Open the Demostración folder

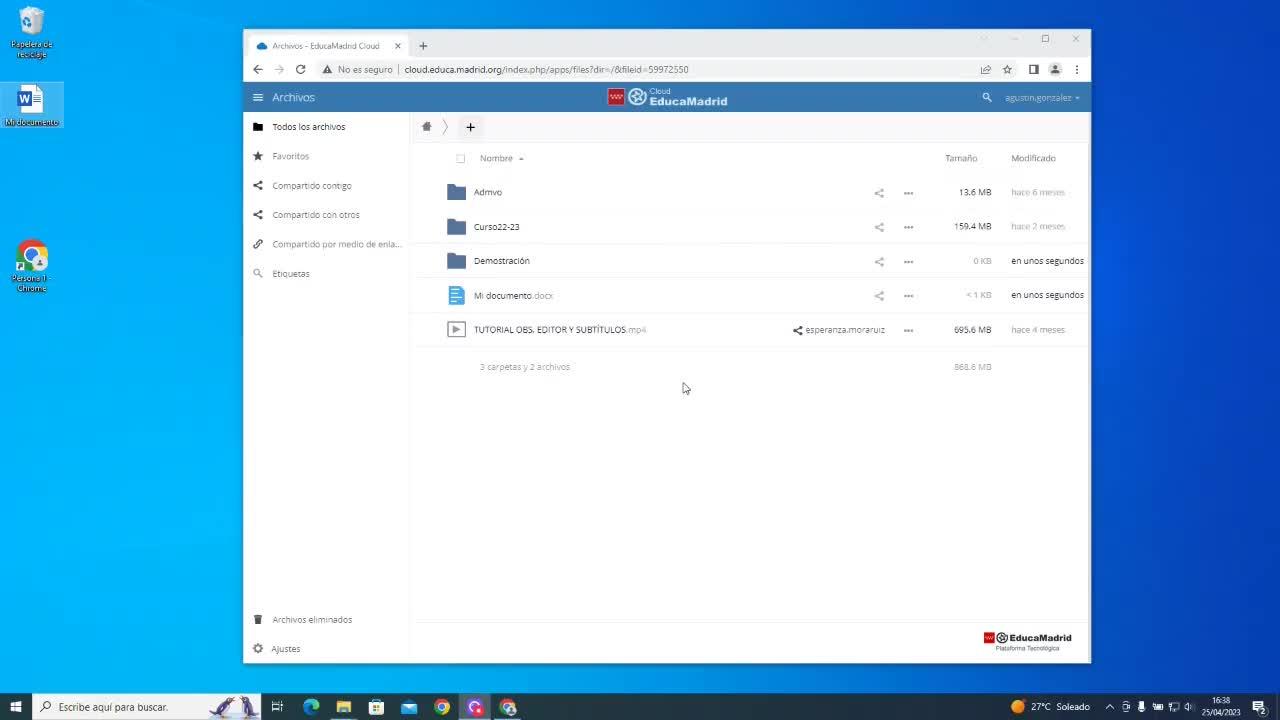pyautogui.click(x=501, y=261)
